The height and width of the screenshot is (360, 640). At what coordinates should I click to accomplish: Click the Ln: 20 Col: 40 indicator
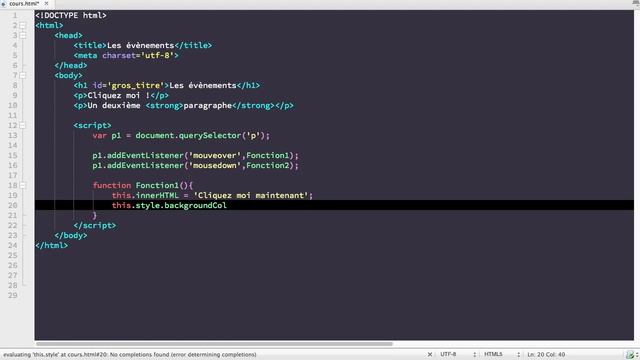point(546,354)
